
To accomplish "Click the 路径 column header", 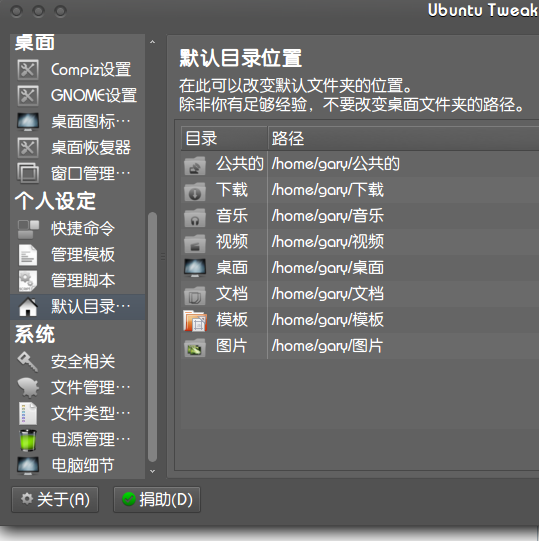I will pos(403,138).
